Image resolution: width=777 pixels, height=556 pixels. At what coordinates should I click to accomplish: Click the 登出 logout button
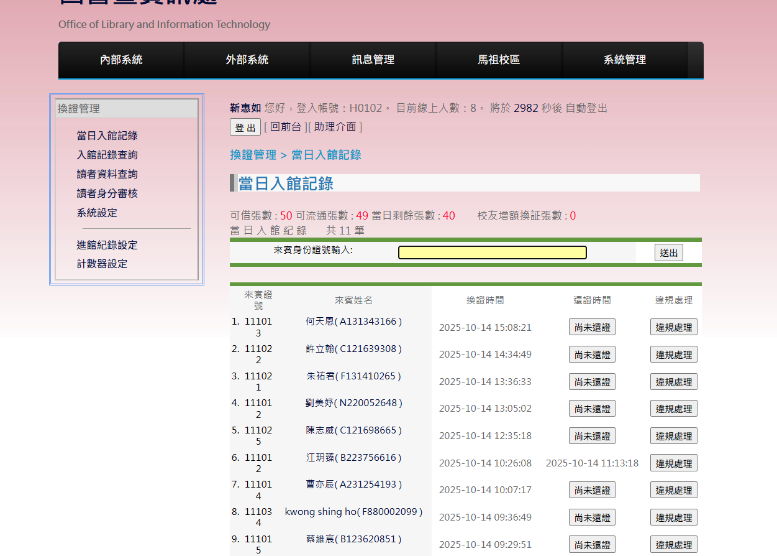click(245, 128)
